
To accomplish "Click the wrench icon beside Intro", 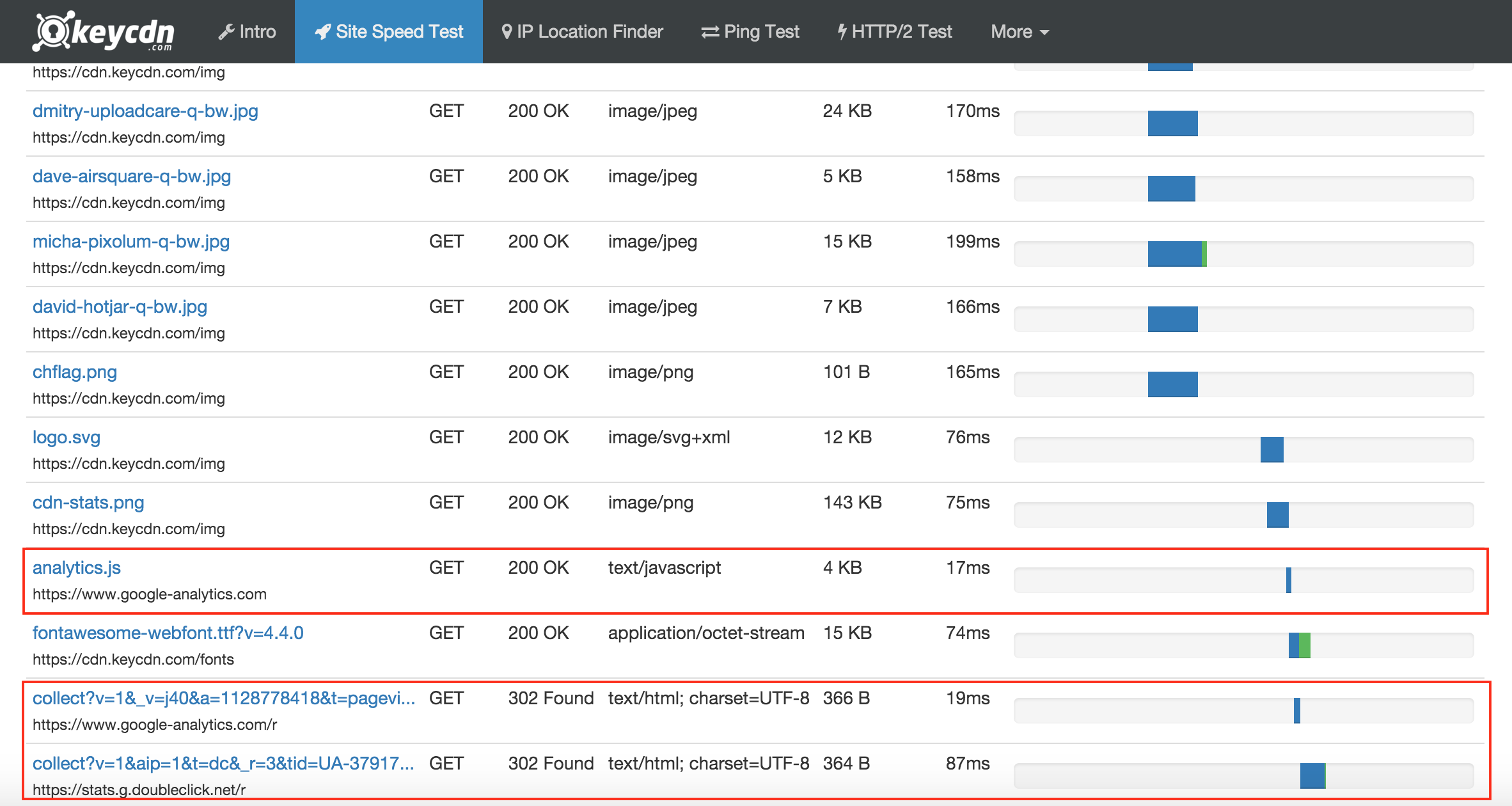I will coord(226,32).
